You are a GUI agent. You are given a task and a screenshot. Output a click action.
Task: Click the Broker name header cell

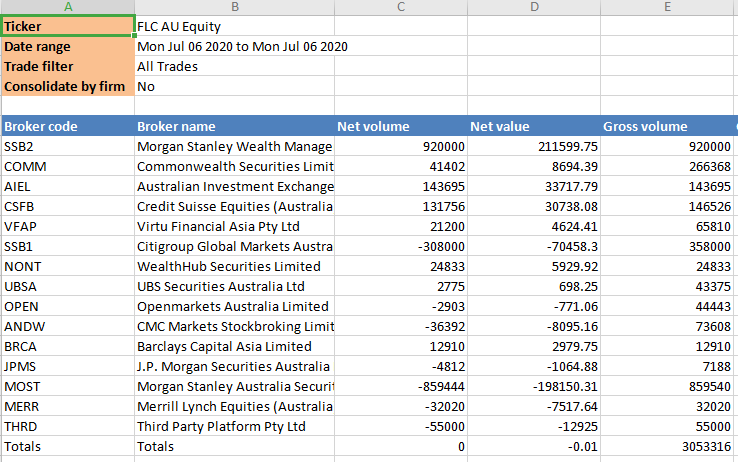235,126
